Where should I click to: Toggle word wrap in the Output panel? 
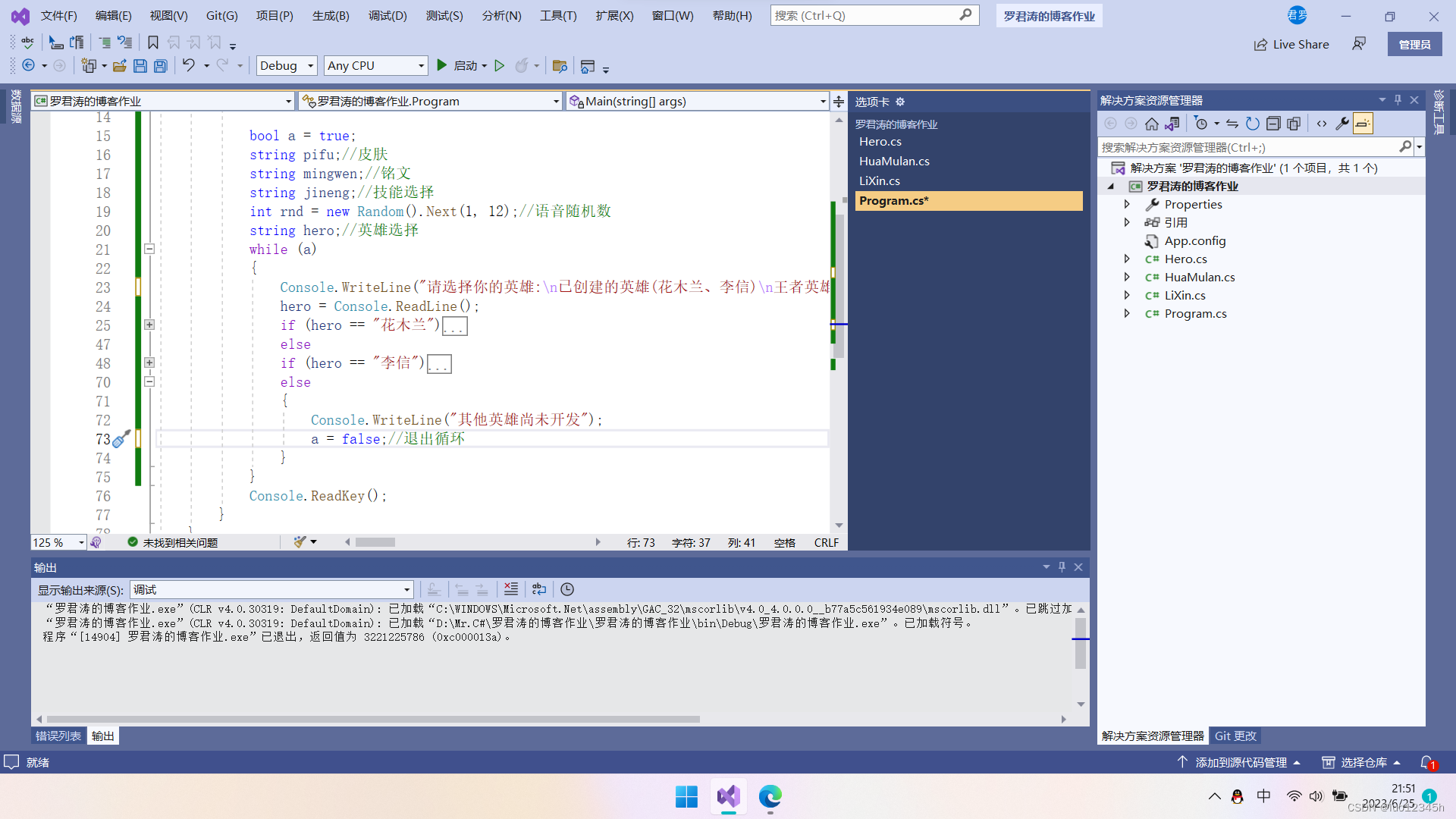[539, 589]
